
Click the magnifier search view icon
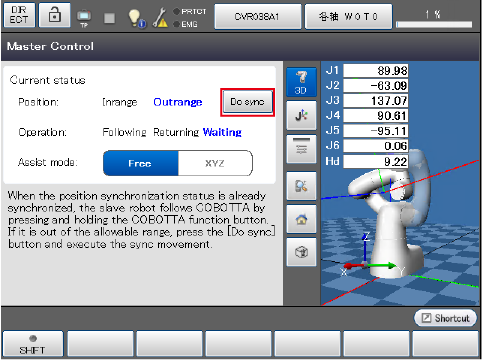301,186
